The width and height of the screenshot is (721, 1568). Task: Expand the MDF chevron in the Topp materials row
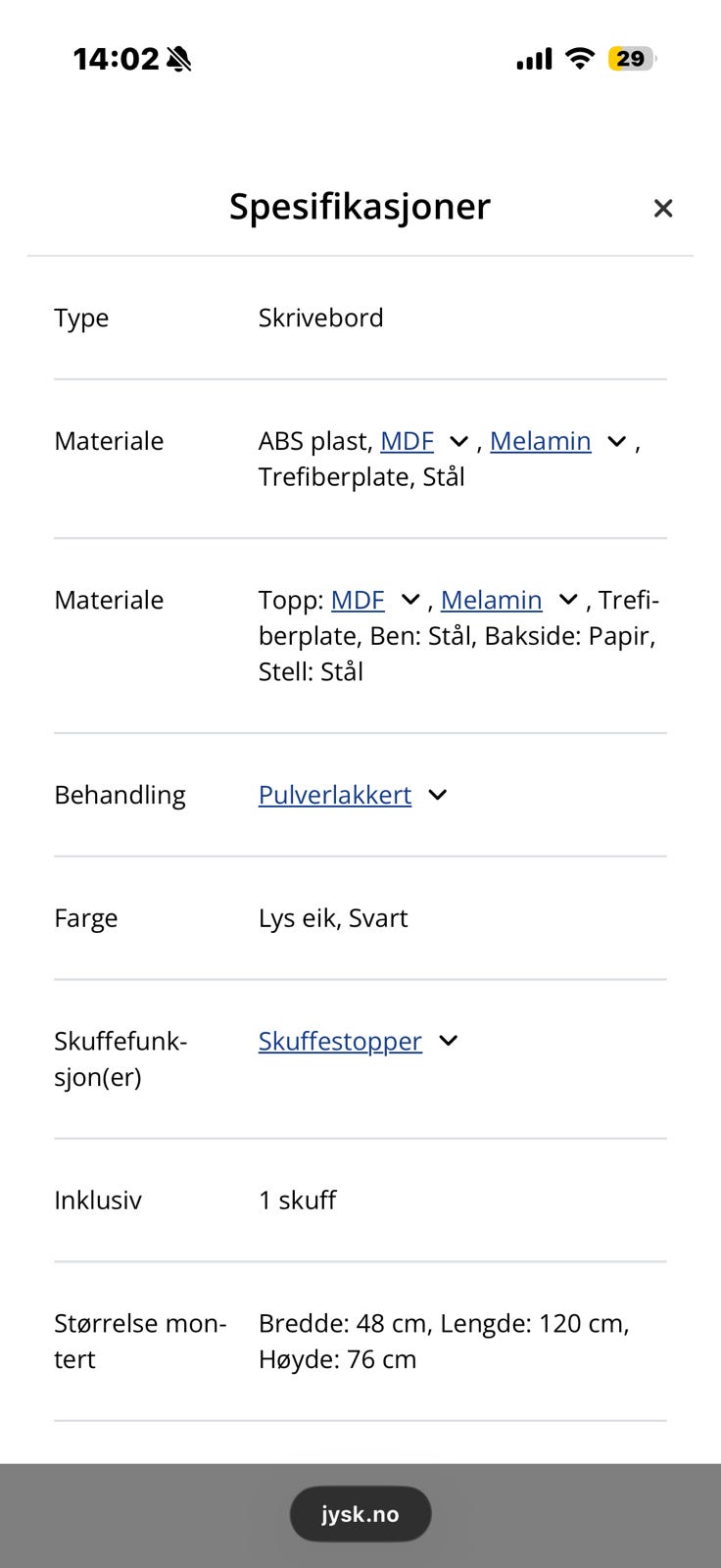[x=409, y=600]
